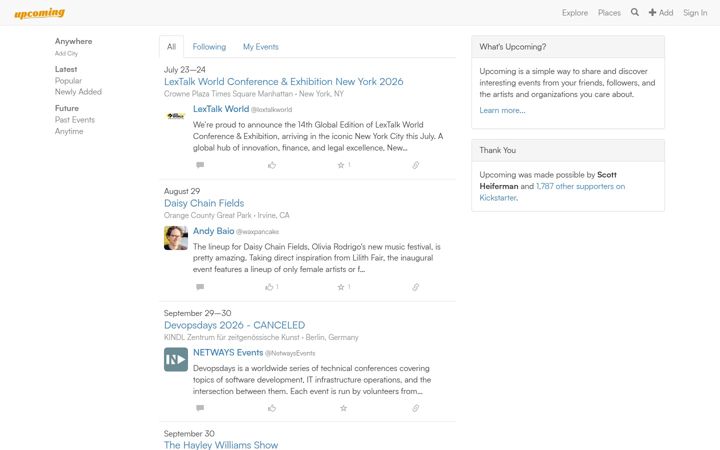This screenshot has height=450, width=720.
Task: Click Learn more... link
Action: [x=502, y=110]
